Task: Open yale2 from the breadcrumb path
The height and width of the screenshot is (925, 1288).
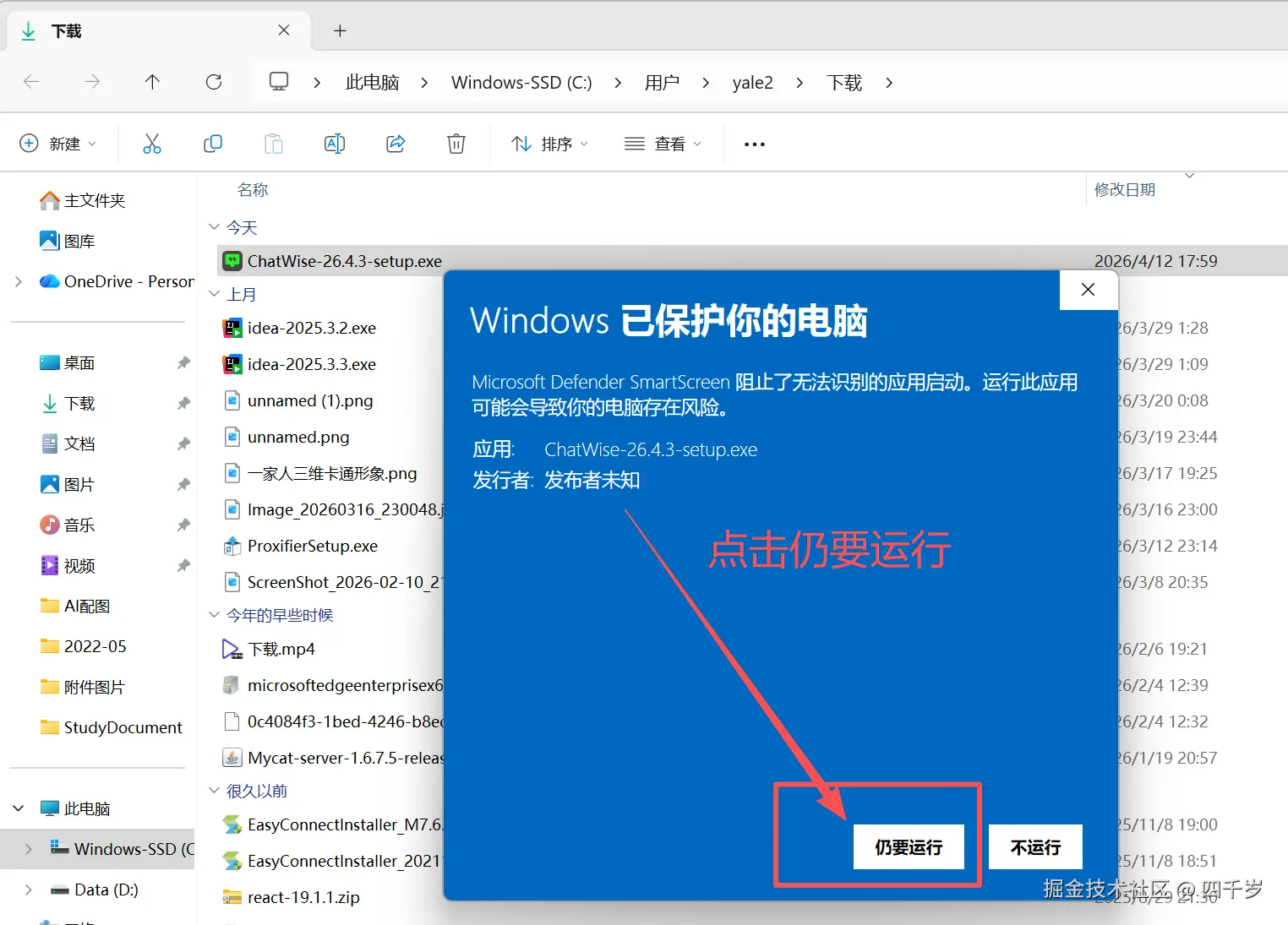Action: coord(752,82)
